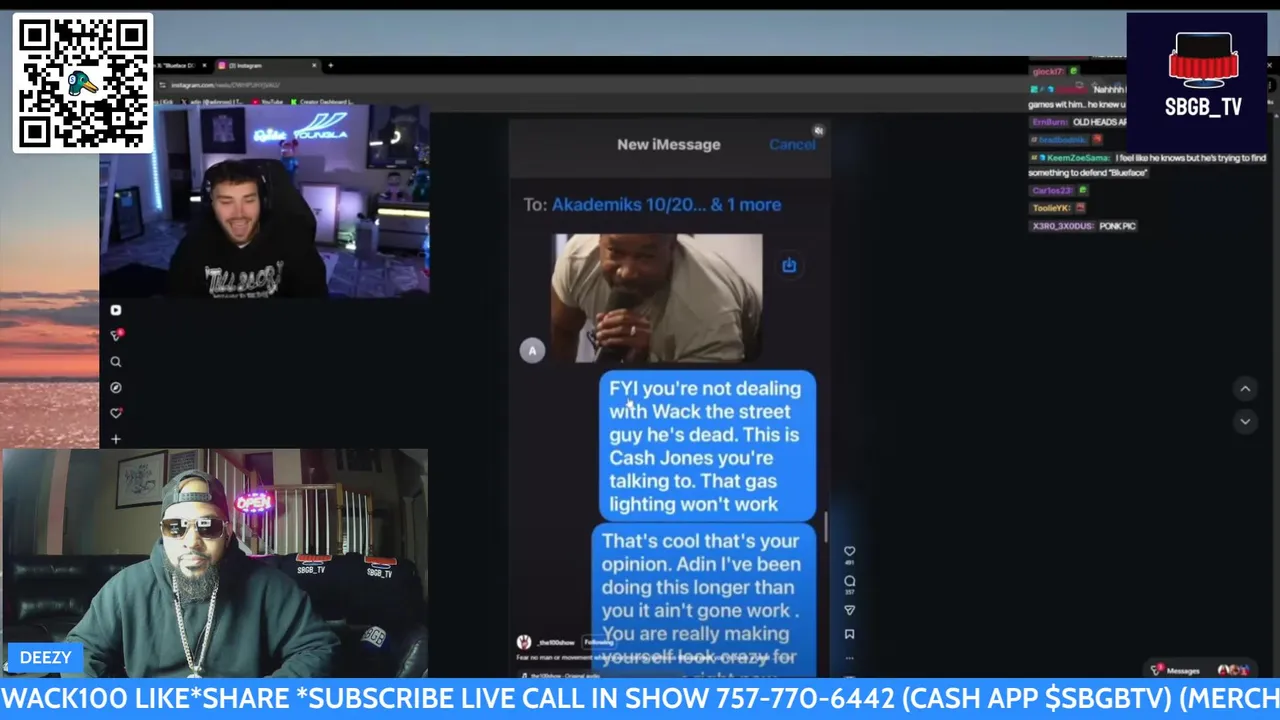Open Instagram notifications heart icon in sidebar
Image resolution: width=1280 pixels, height=720 pixels.
[x=116, y=413]
